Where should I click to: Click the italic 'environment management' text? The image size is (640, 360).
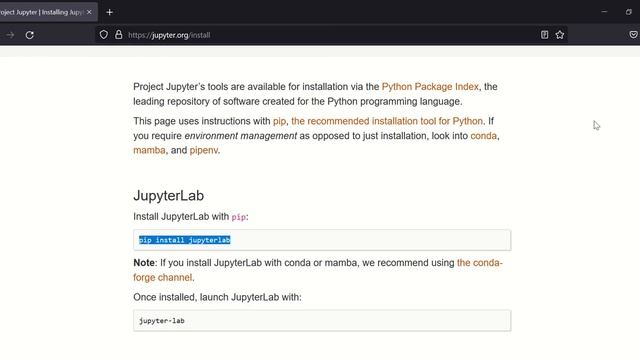[x=240, y=136]
